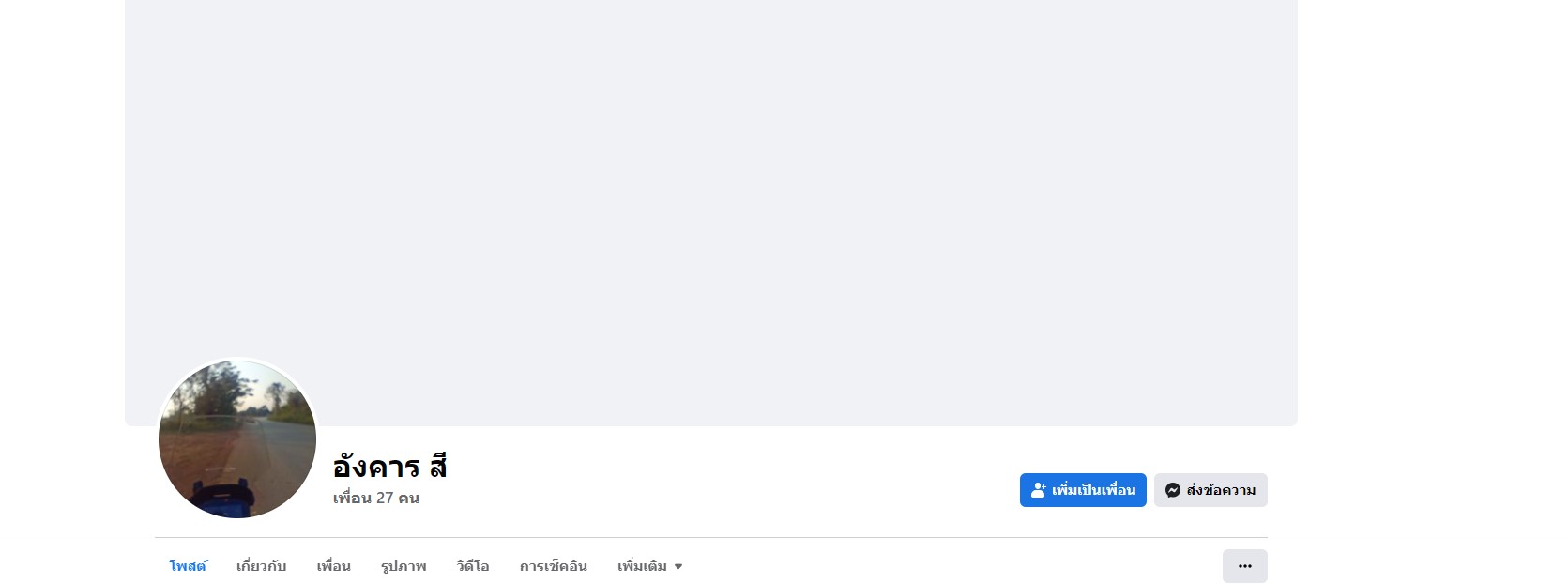Open the เพื่อน 27 คน friends link
Viewport: 1568px width, 584px height.
[x=376, y=498]
